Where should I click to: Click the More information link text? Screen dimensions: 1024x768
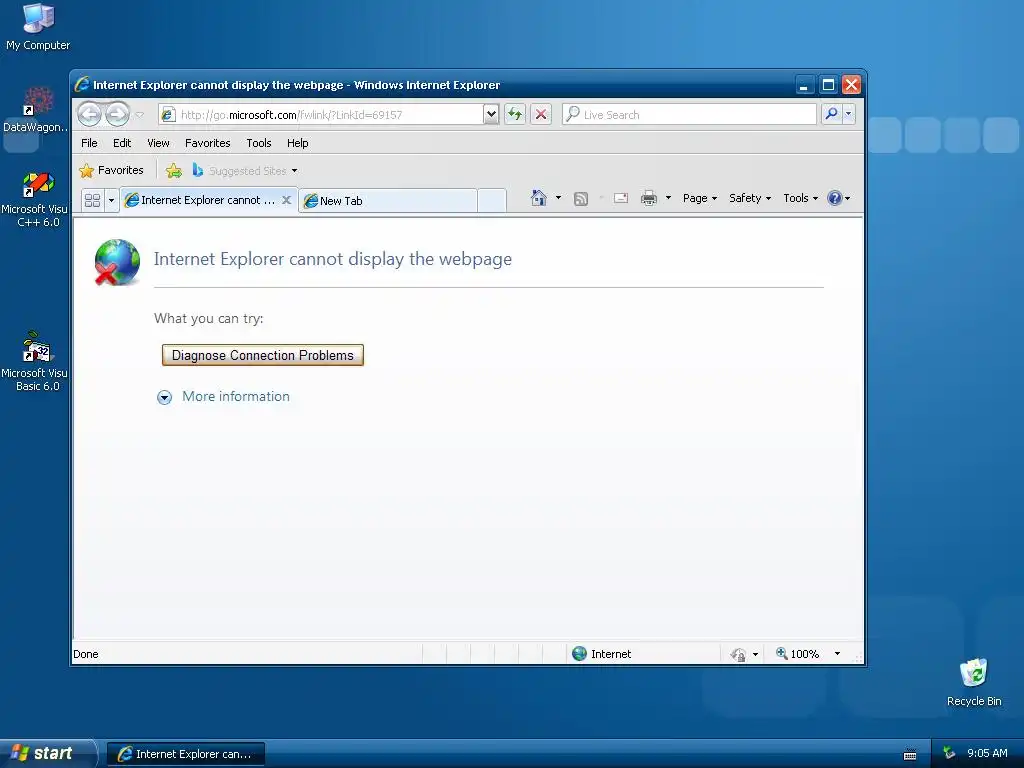coord(236,396)
